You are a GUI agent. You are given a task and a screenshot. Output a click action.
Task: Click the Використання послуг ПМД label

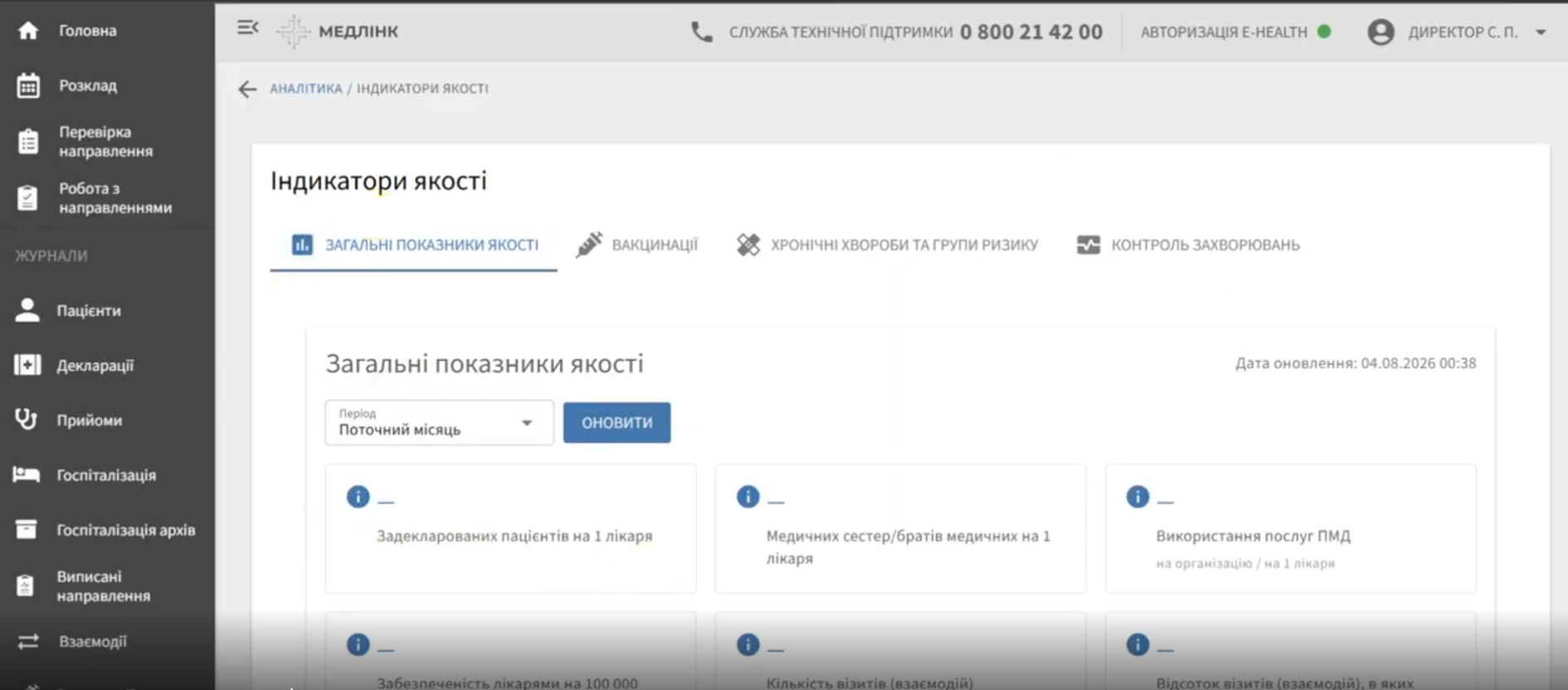click(1254, 536)
